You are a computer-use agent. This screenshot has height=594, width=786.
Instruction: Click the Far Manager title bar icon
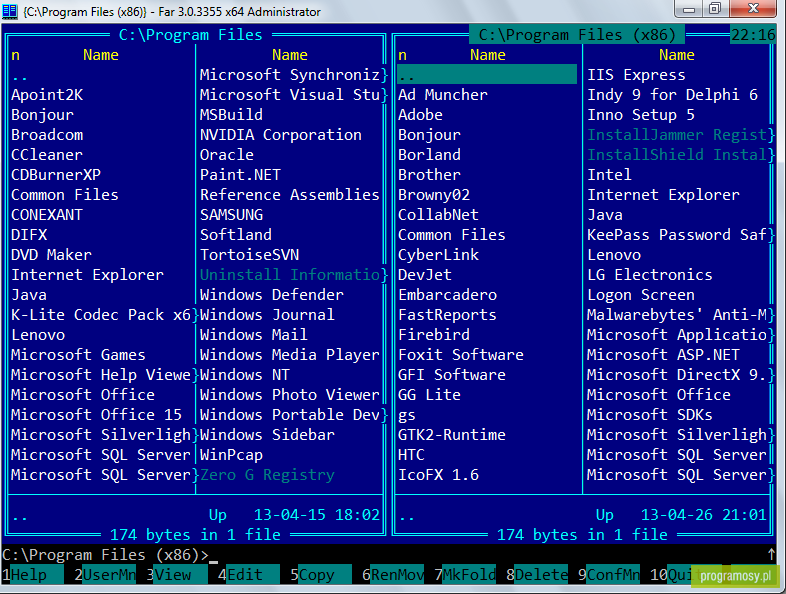click(x=10, y=11)
